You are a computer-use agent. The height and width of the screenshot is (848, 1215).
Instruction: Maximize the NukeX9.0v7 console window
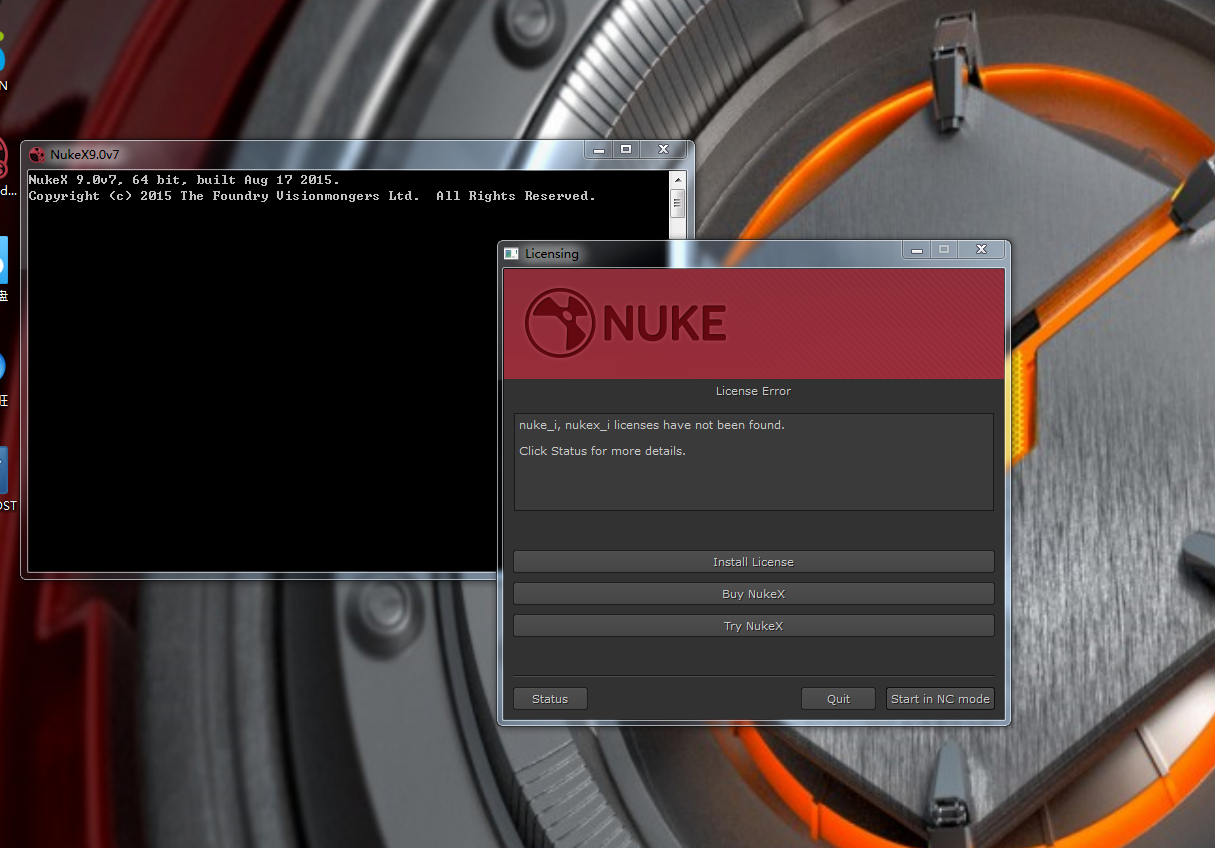pyautogui.click(x=626, y=150)
